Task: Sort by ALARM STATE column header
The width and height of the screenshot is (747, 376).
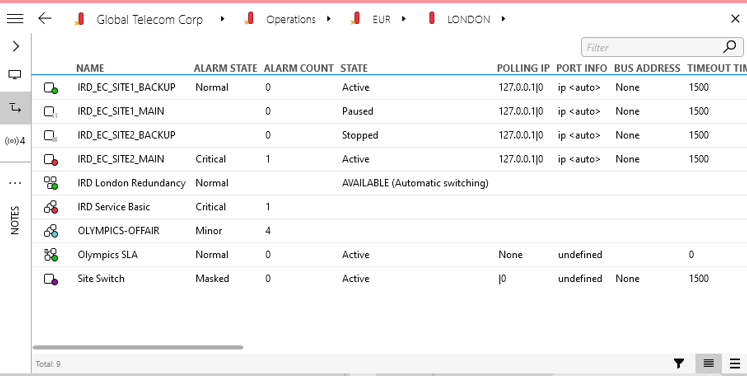Action: [225, 68]
